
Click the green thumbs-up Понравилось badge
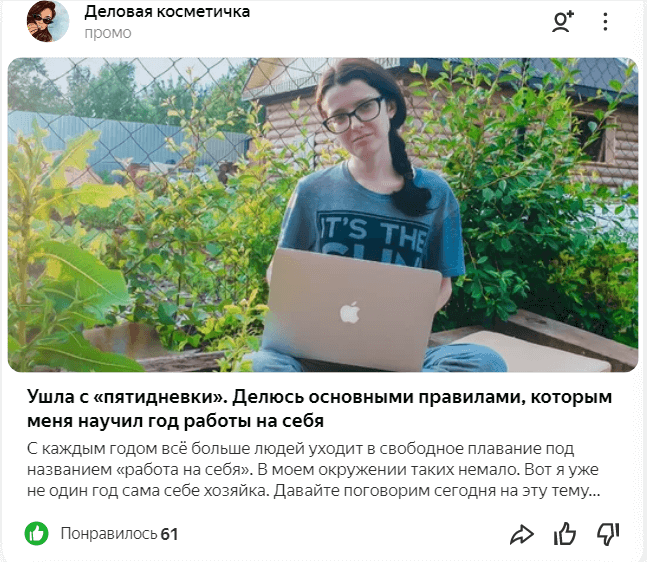37,534
